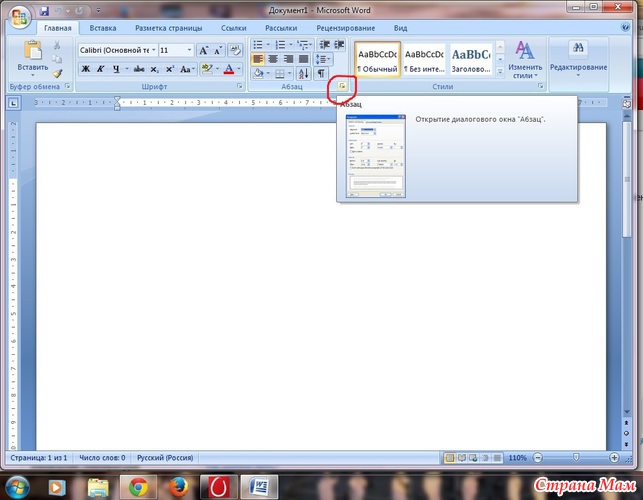Sort text with the A-Я arrow icon
The width and height of the screenshot is (643, 500).
click(x=303, y=73)
